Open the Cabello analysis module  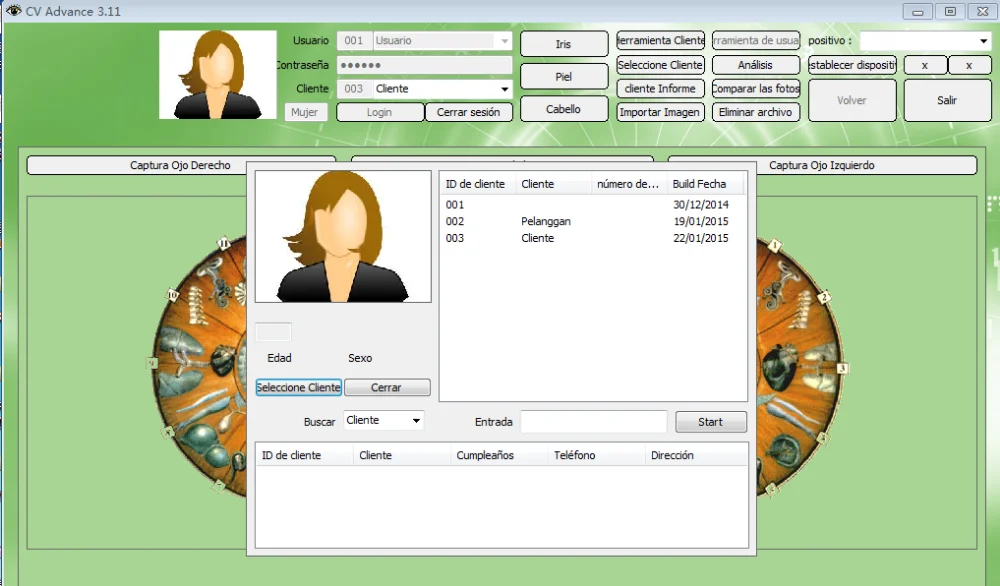tap(563, 109)
